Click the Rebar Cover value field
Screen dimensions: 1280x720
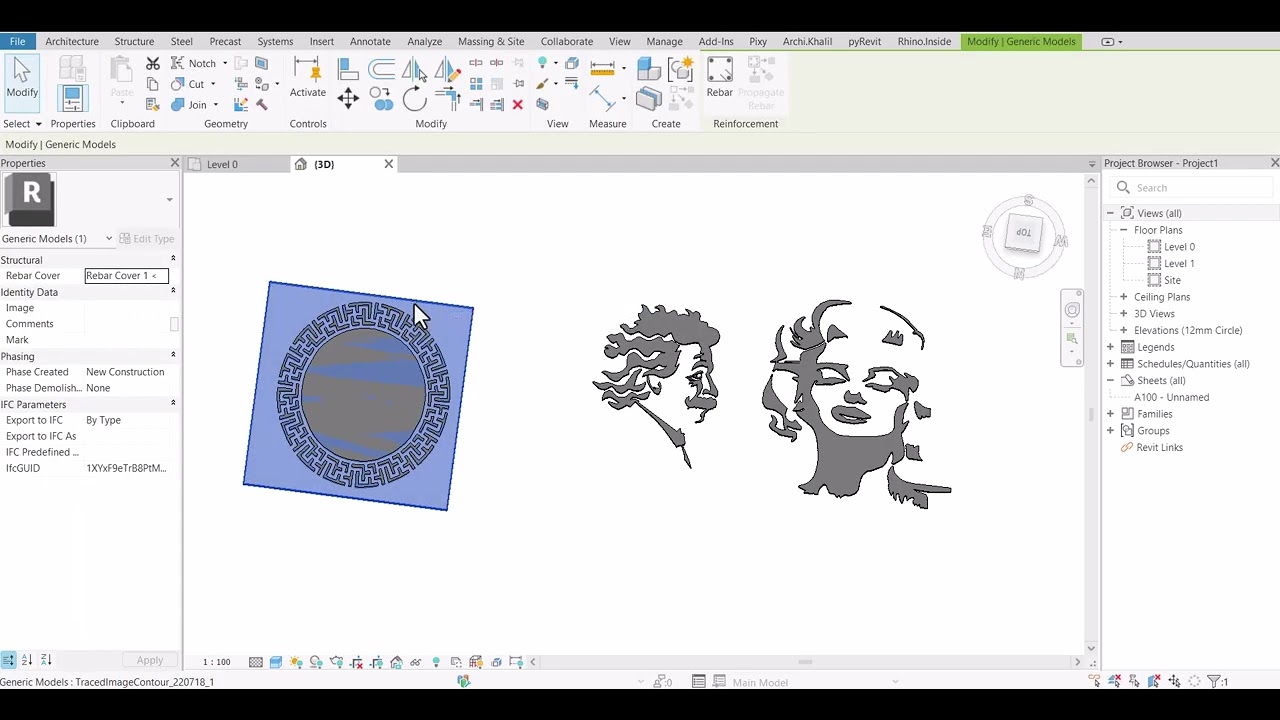tap(126, 276)
